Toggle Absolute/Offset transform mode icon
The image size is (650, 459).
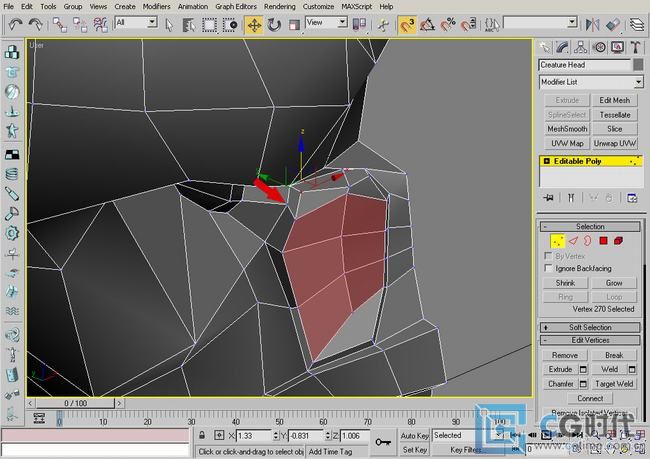219,435
